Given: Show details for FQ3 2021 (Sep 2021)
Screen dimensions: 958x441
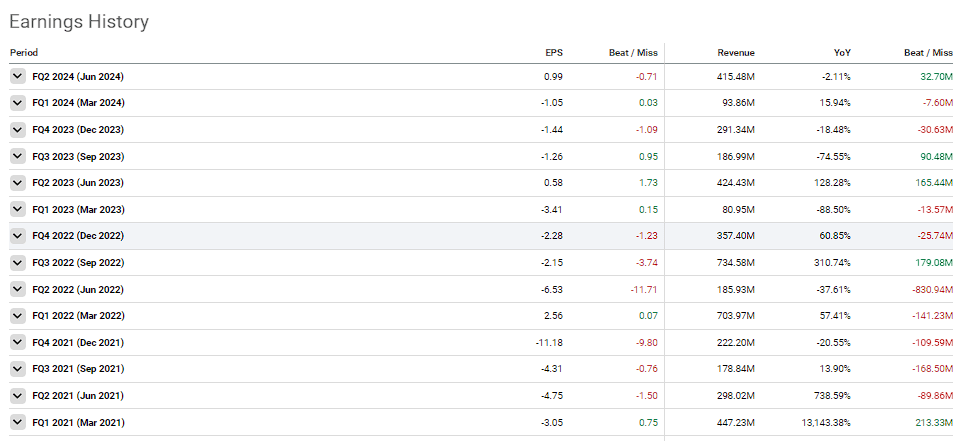Looking at the screenshot, I should point(17,369).
